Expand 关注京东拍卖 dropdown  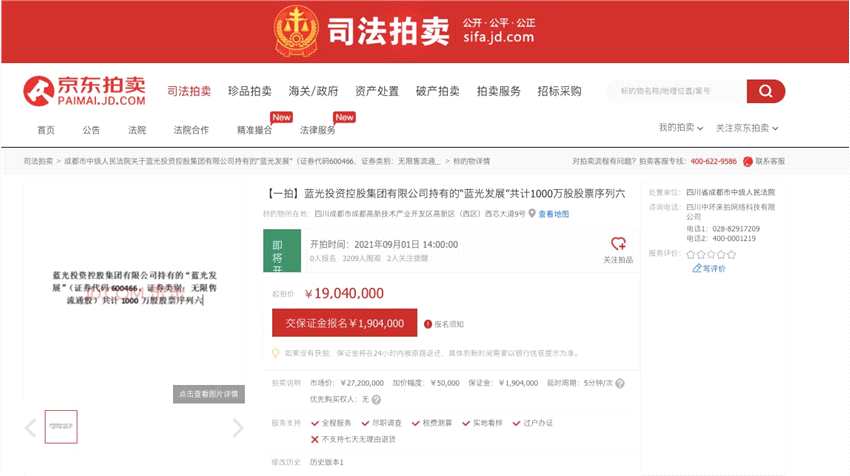click(x=747, y=128)
